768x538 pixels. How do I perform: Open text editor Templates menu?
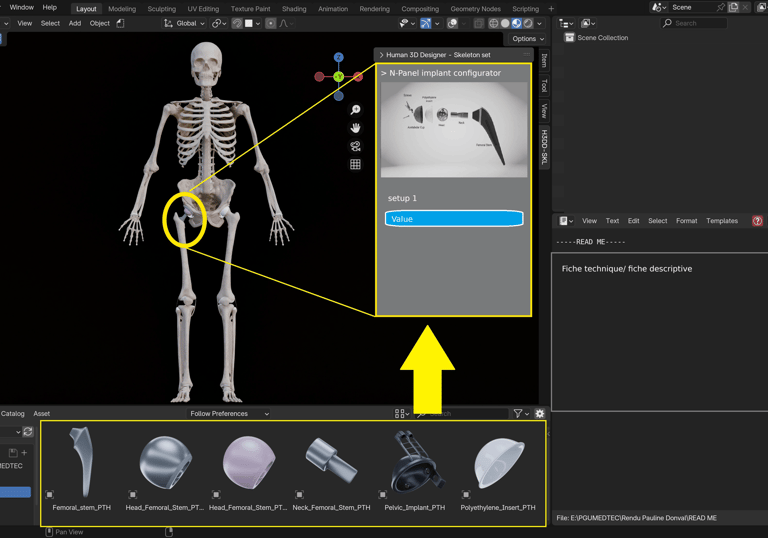tap(722, 221)
